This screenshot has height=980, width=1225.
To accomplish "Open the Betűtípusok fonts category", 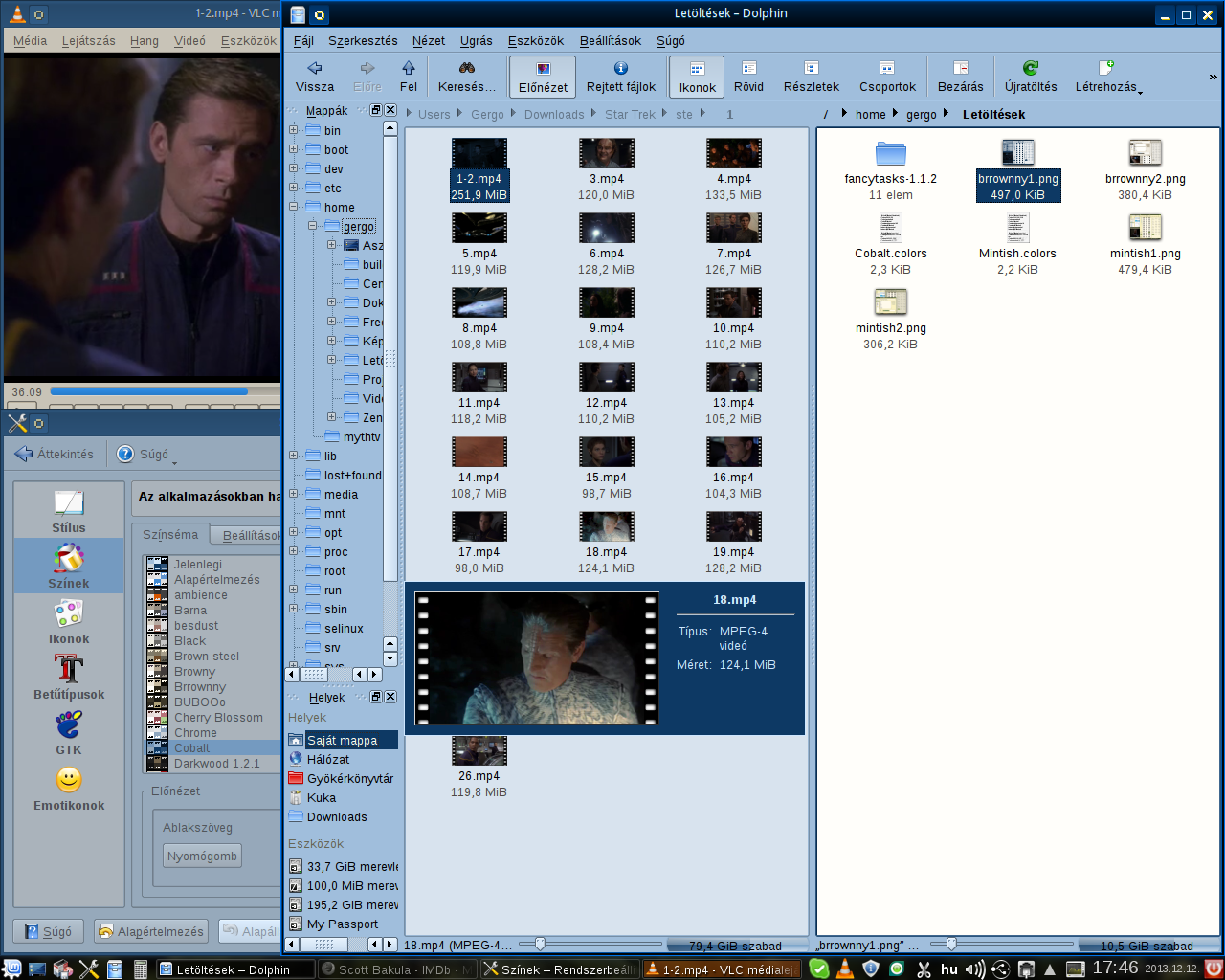I will 69,677.
